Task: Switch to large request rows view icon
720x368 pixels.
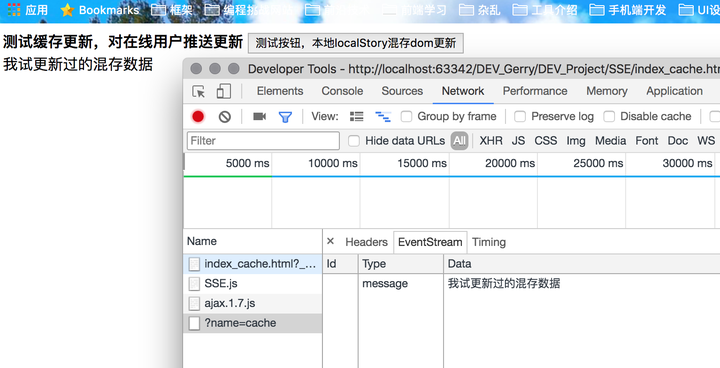Action: coord(357,117)
